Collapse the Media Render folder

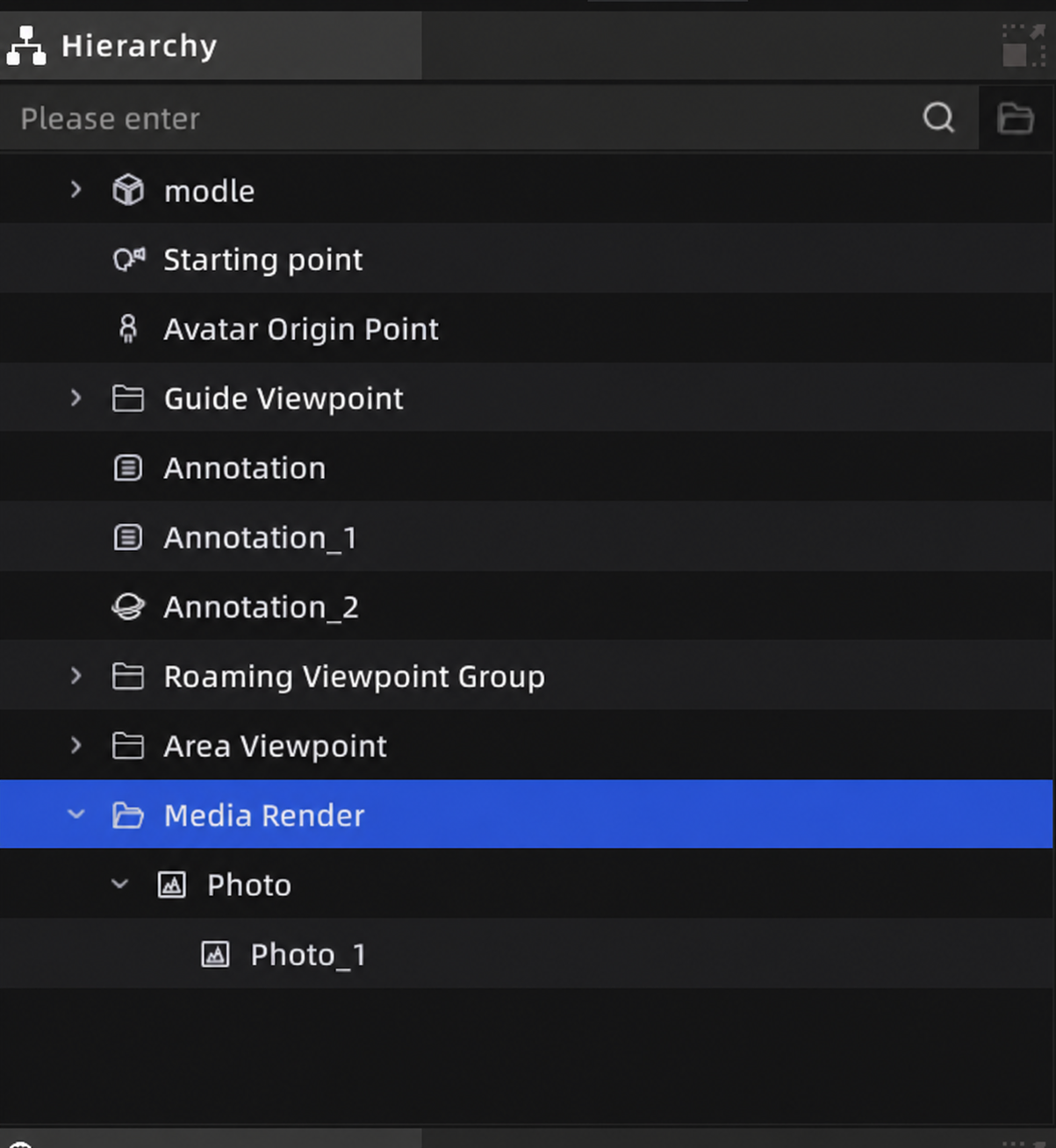coord(76,814)
